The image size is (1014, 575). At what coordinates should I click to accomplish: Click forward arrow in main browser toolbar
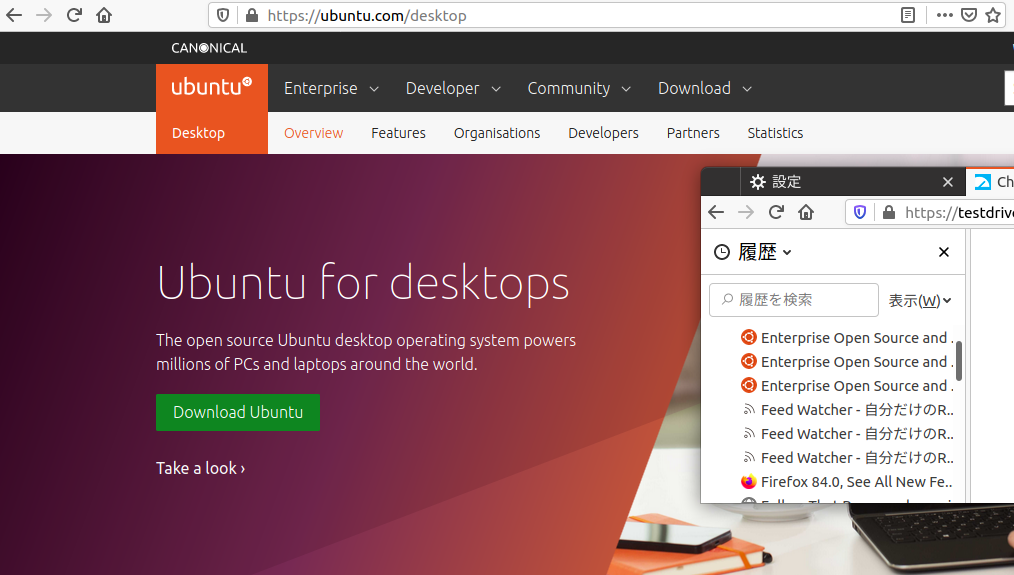pyautogui.click(x=44, y=15)
